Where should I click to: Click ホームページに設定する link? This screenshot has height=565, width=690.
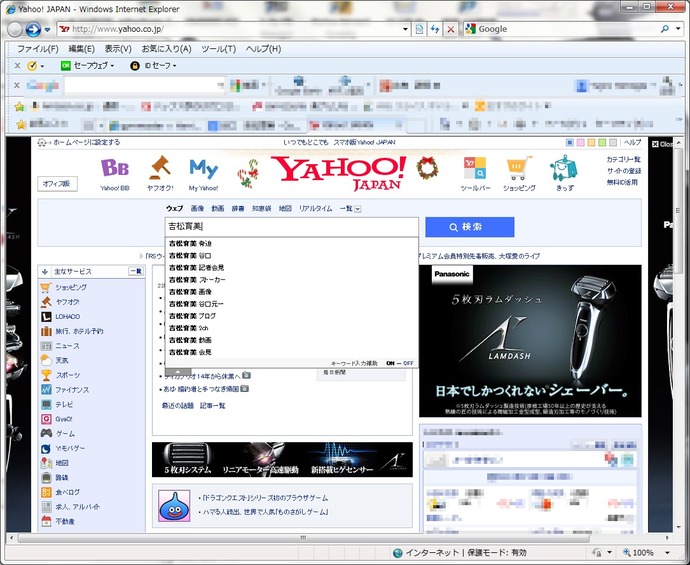coord(87,142)
